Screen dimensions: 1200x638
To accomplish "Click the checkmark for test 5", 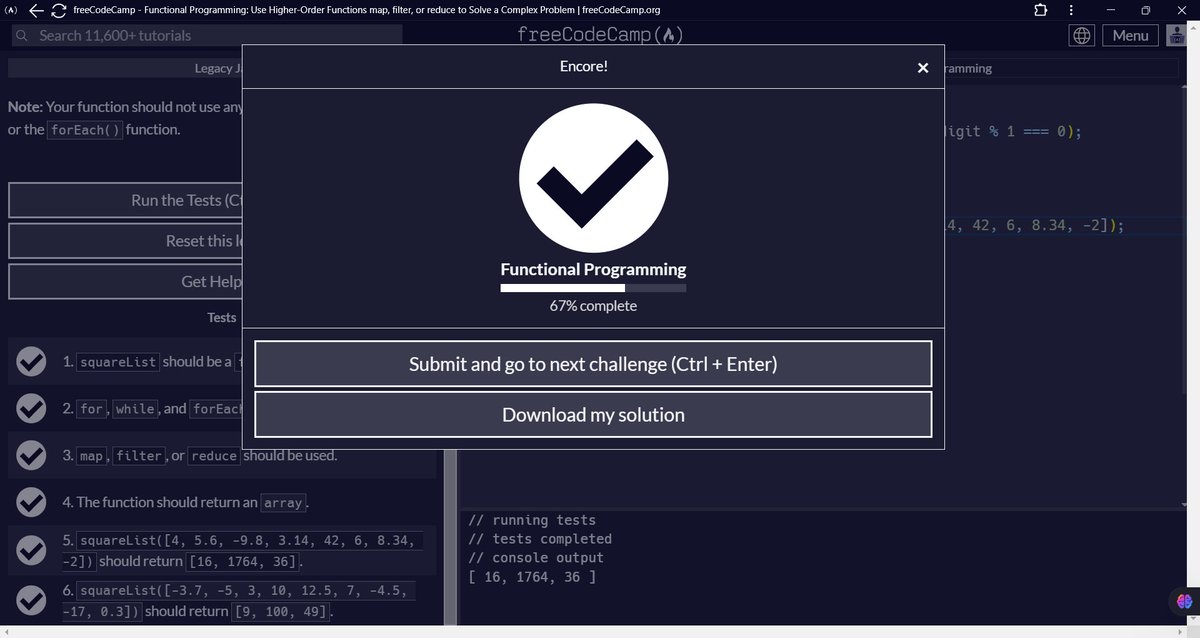I will (30, 549).
